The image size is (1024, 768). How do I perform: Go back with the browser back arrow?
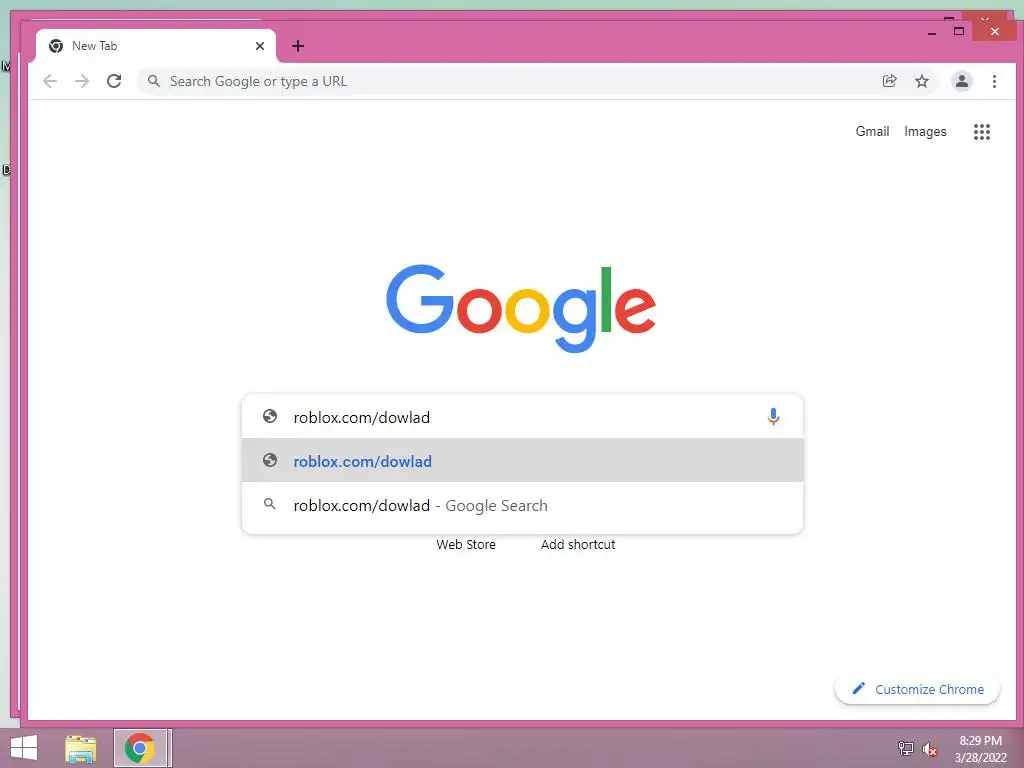click(50, 81)
